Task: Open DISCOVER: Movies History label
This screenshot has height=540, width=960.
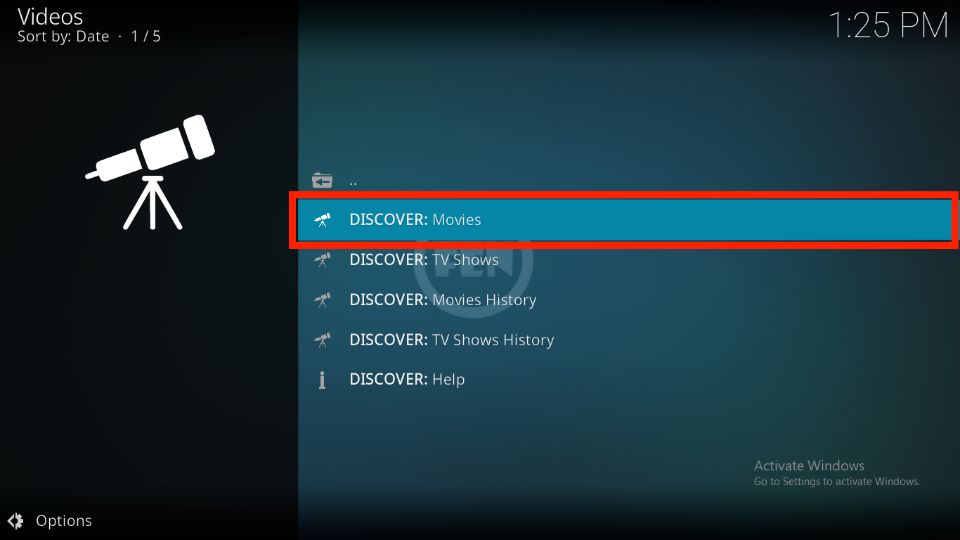Action: 443,300
